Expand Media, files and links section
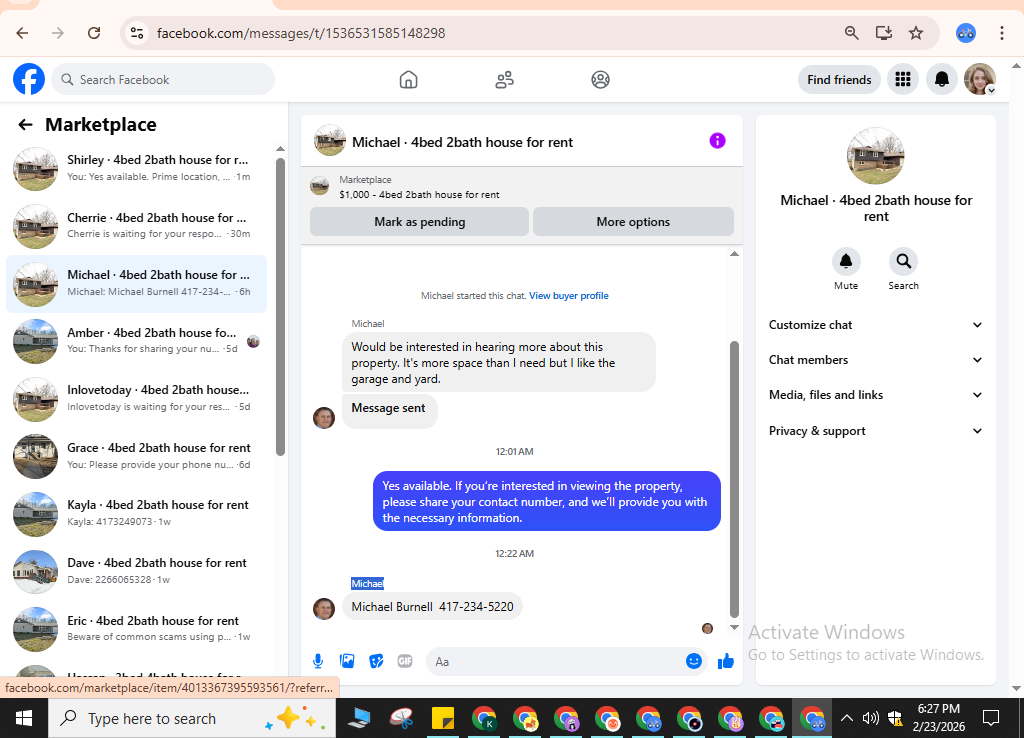This screenshot has width=1024, height=738. 875,394
